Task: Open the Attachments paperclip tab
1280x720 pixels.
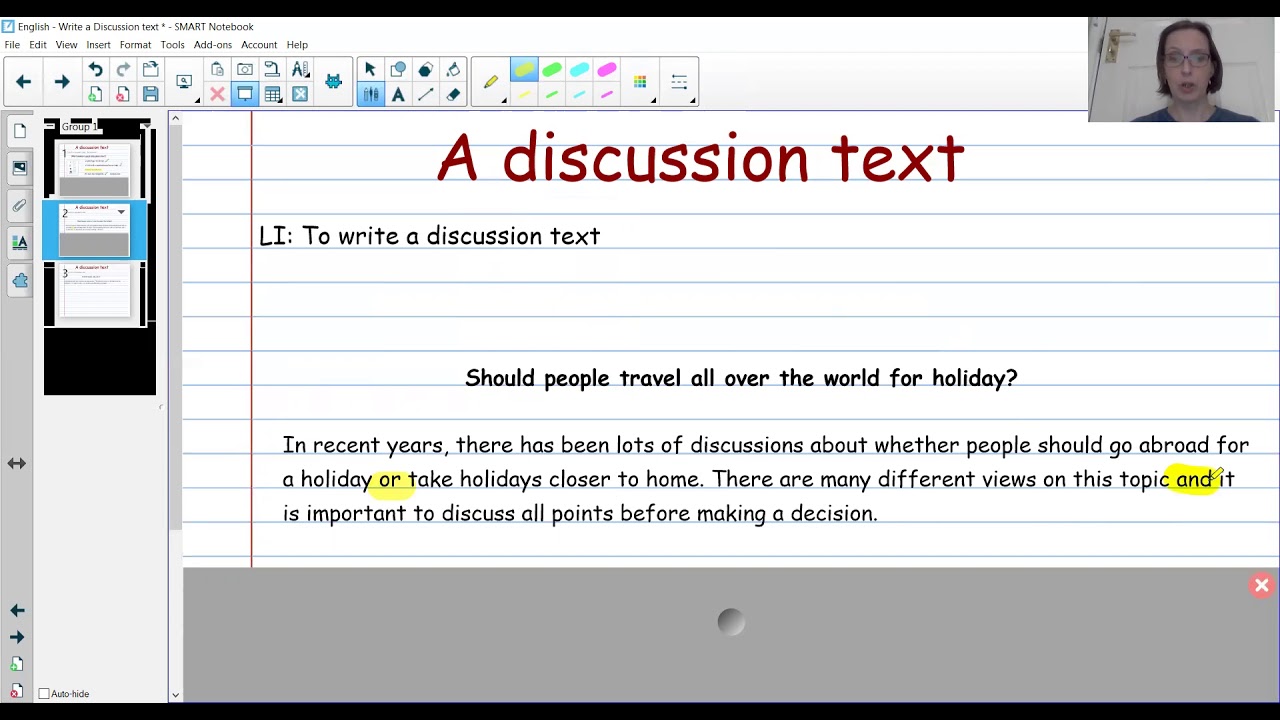Action: click(19, 205)
